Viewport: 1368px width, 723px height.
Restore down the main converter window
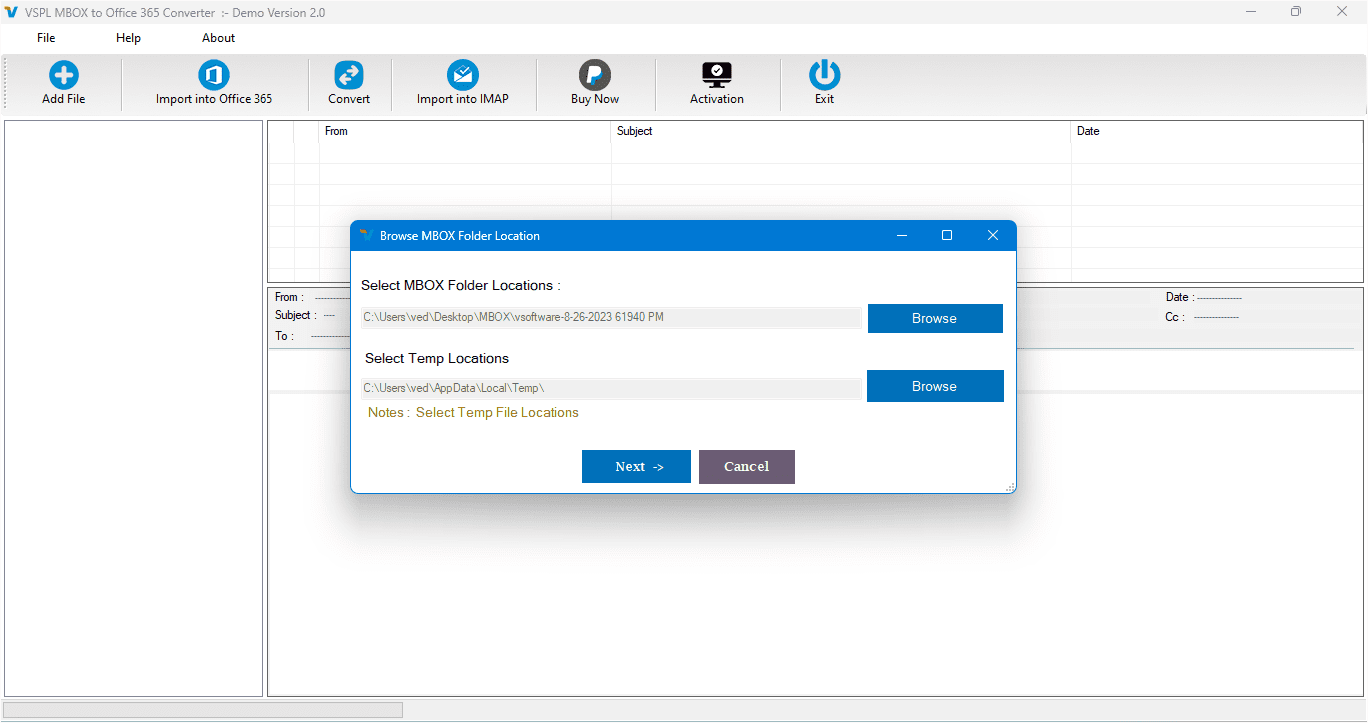tap(1296, 12)
